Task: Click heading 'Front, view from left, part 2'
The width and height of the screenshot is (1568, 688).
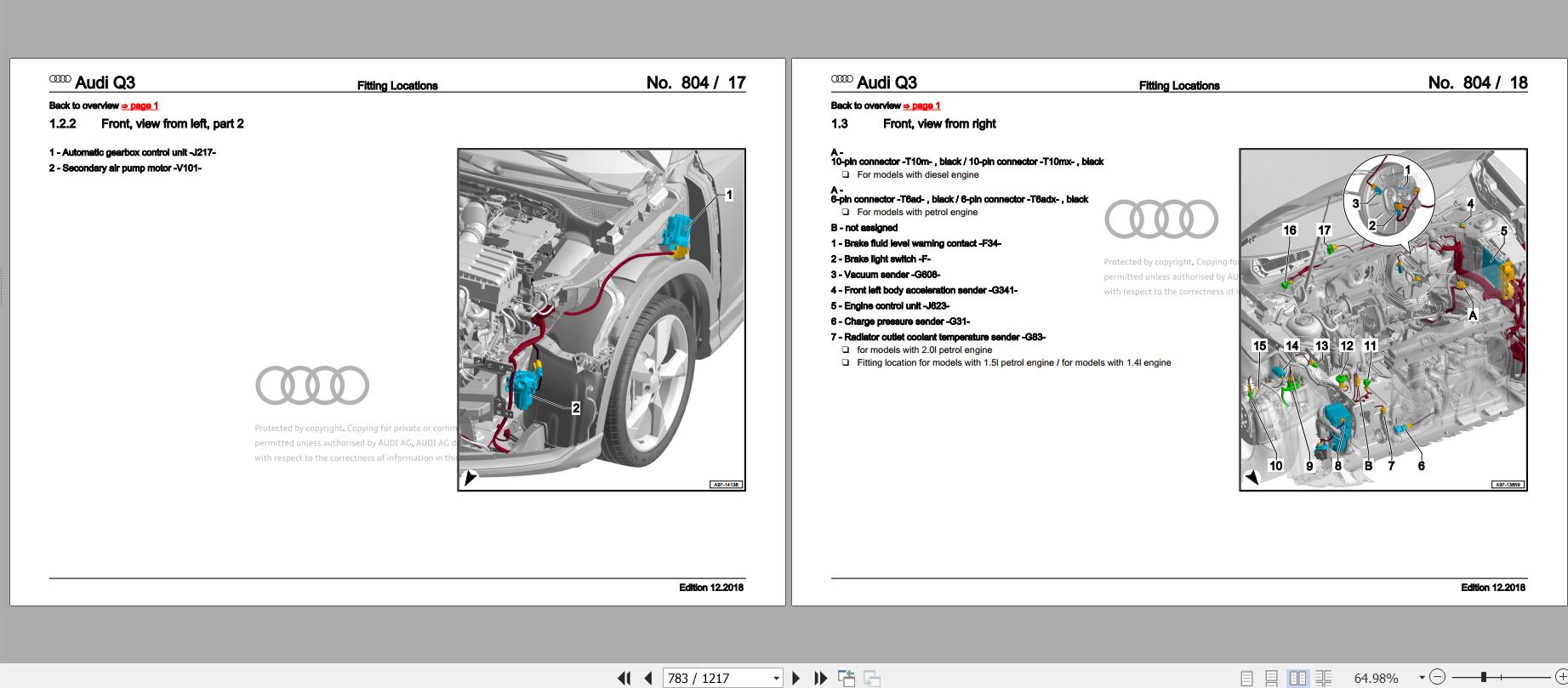Action: (173, 124)
